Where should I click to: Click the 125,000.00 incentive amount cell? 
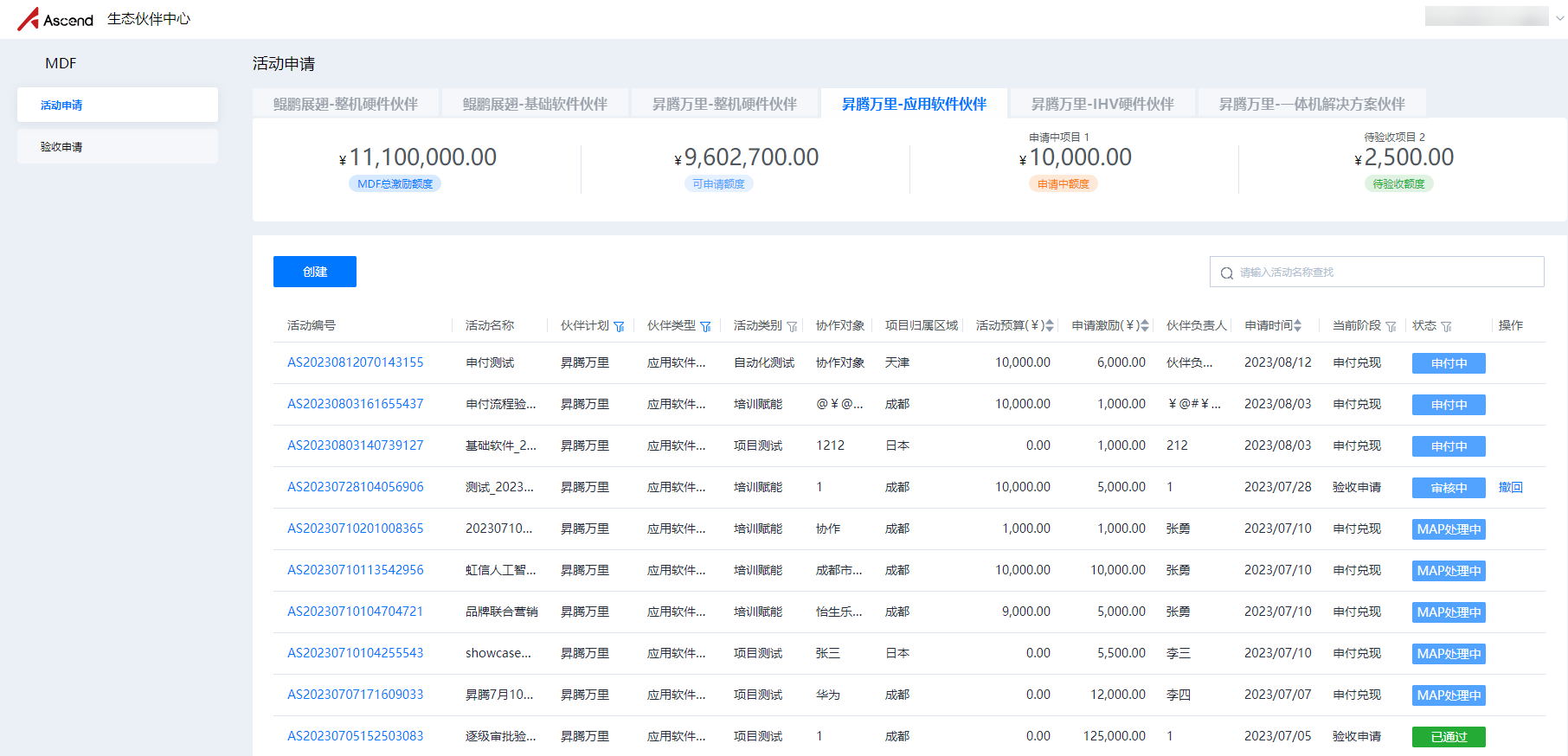click(x=1115, y=736)
